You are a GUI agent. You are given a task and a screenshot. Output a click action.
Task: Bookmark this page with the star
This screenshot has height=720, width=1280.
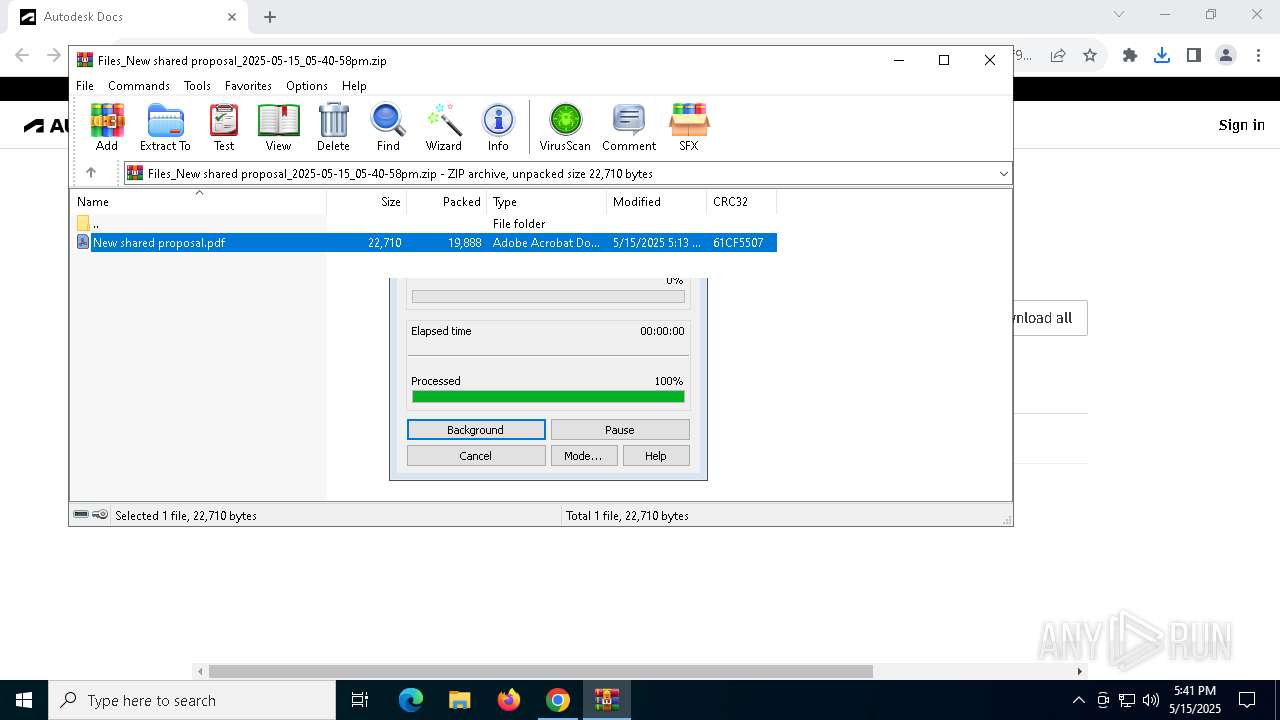(x=1090, y=55)
